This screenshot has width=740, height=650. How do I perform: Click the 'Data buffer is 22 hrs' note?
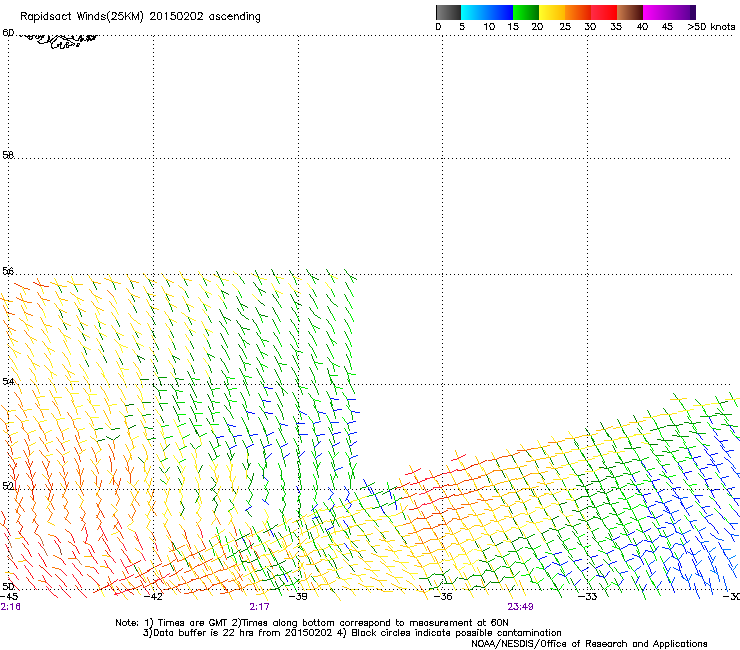click(352, 633)
